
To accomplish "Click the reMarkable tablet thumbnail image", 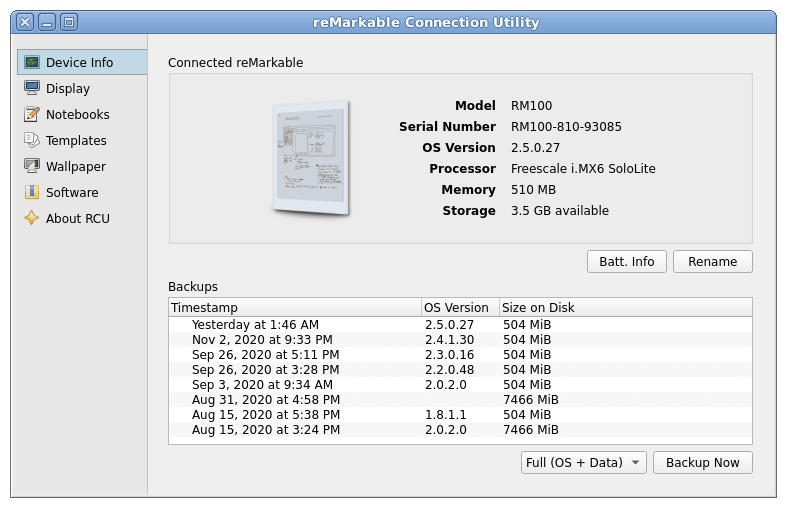I will [x=311, y=158].
